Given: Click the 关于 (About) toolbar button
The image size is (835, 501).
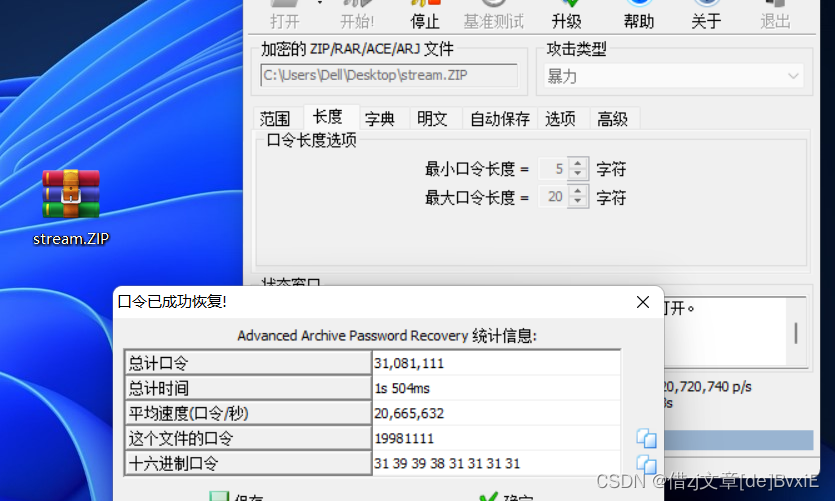Looking at the screenshot, I should tap(706, 15).
